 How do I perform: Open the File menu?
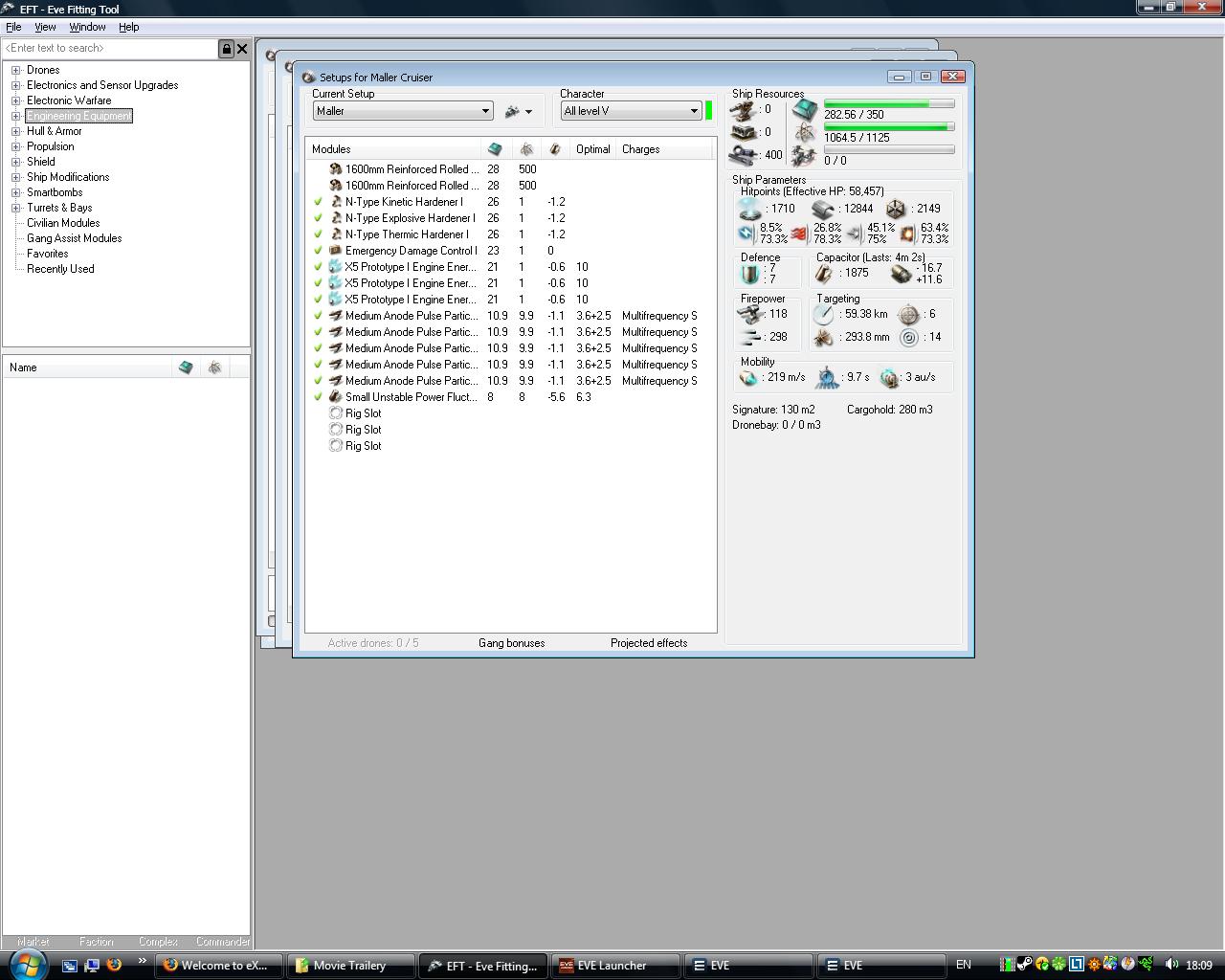pos(13,27)
